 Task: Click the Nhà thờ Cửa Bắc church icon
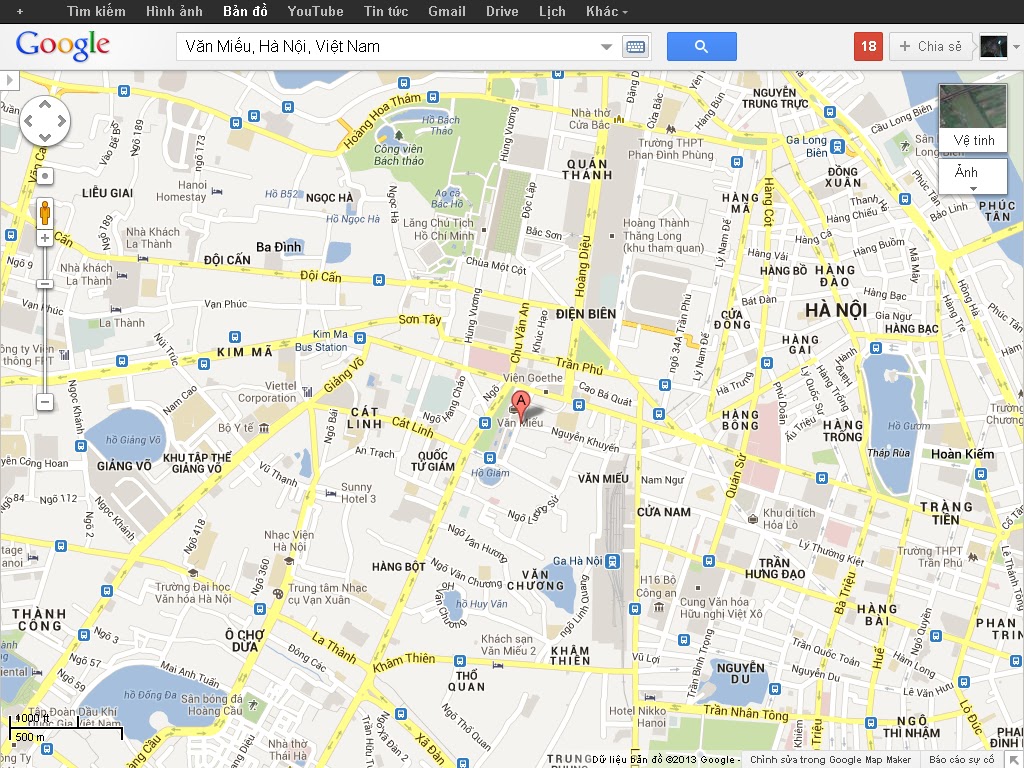tap(618, 119)
